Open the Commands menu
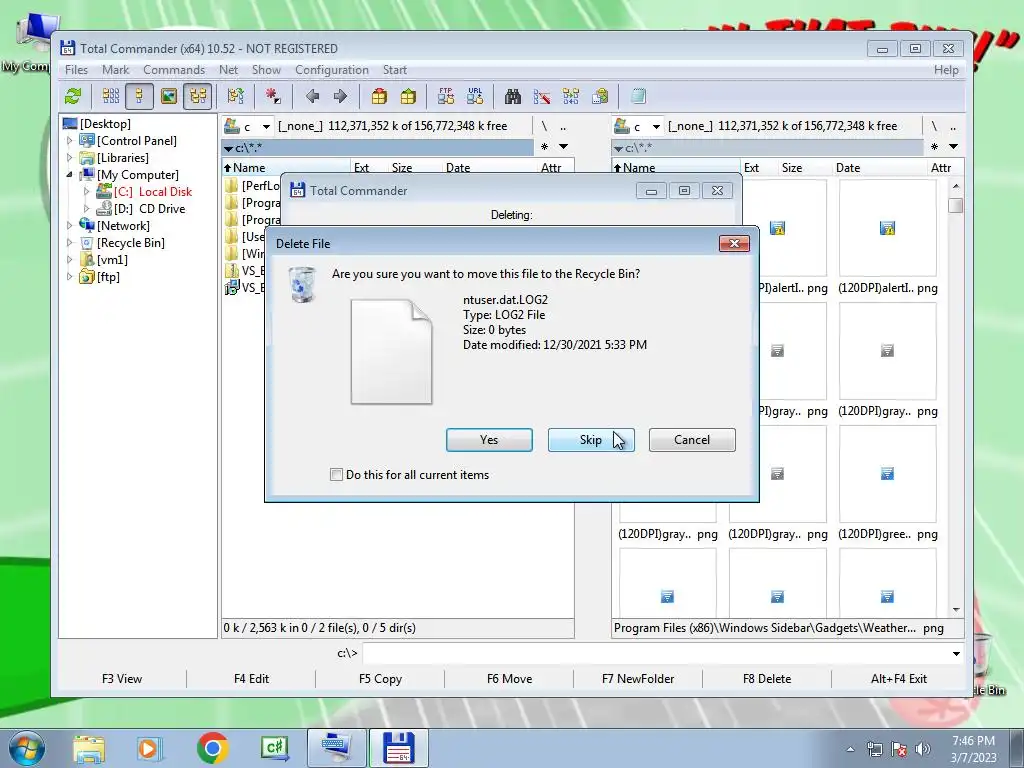This screenshot has height=768, width=1024. [174, 70]
